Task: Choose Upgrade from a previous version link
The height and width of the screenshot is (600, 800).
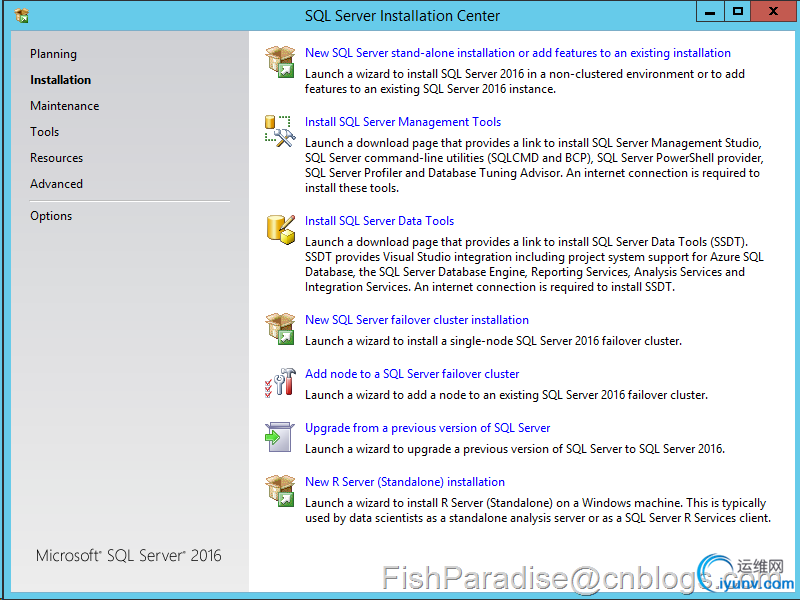Action: click(428, 428)
